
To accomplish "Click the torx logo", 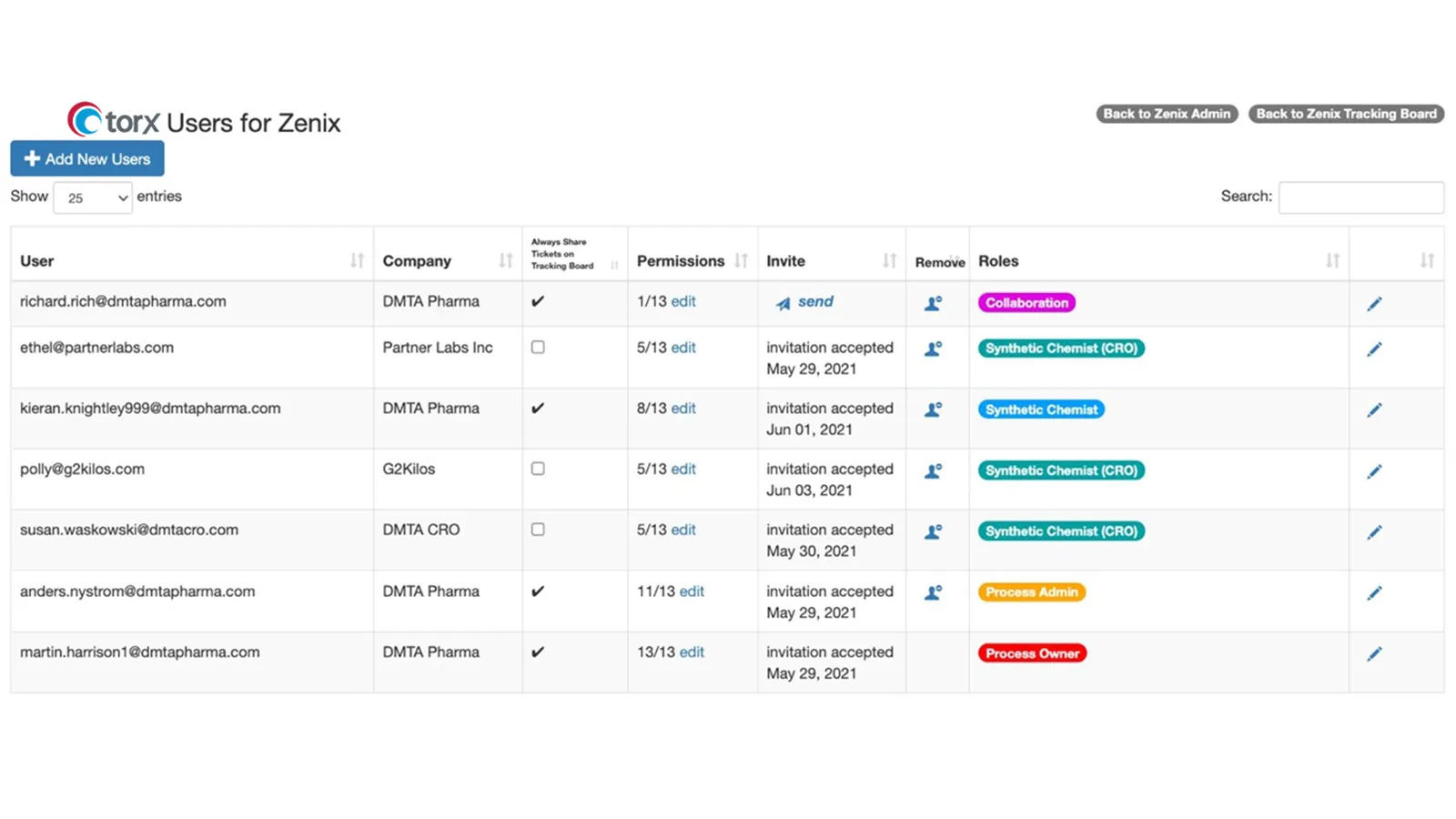I will (x=114, y=120).
